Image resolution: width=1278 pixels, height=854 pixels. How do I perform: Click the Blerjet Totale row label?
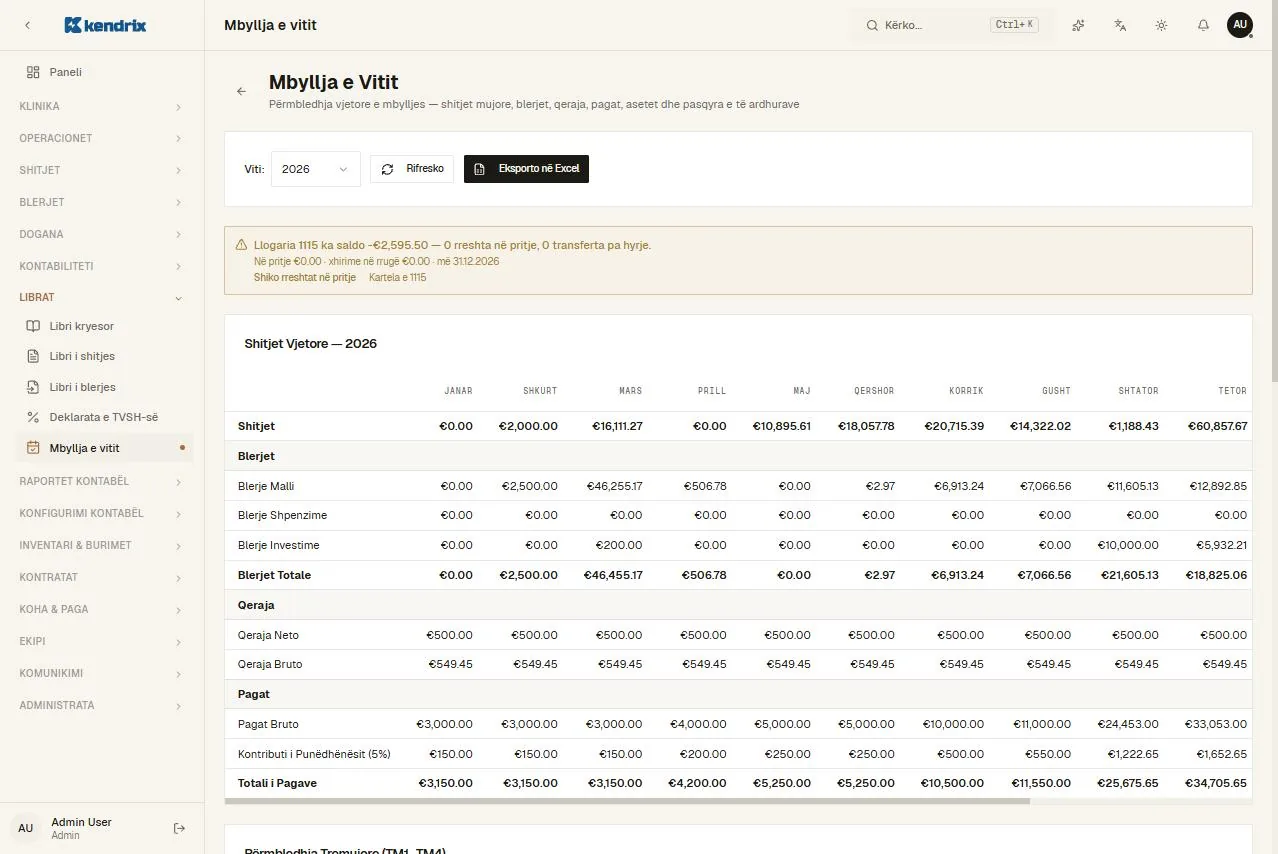274,575
